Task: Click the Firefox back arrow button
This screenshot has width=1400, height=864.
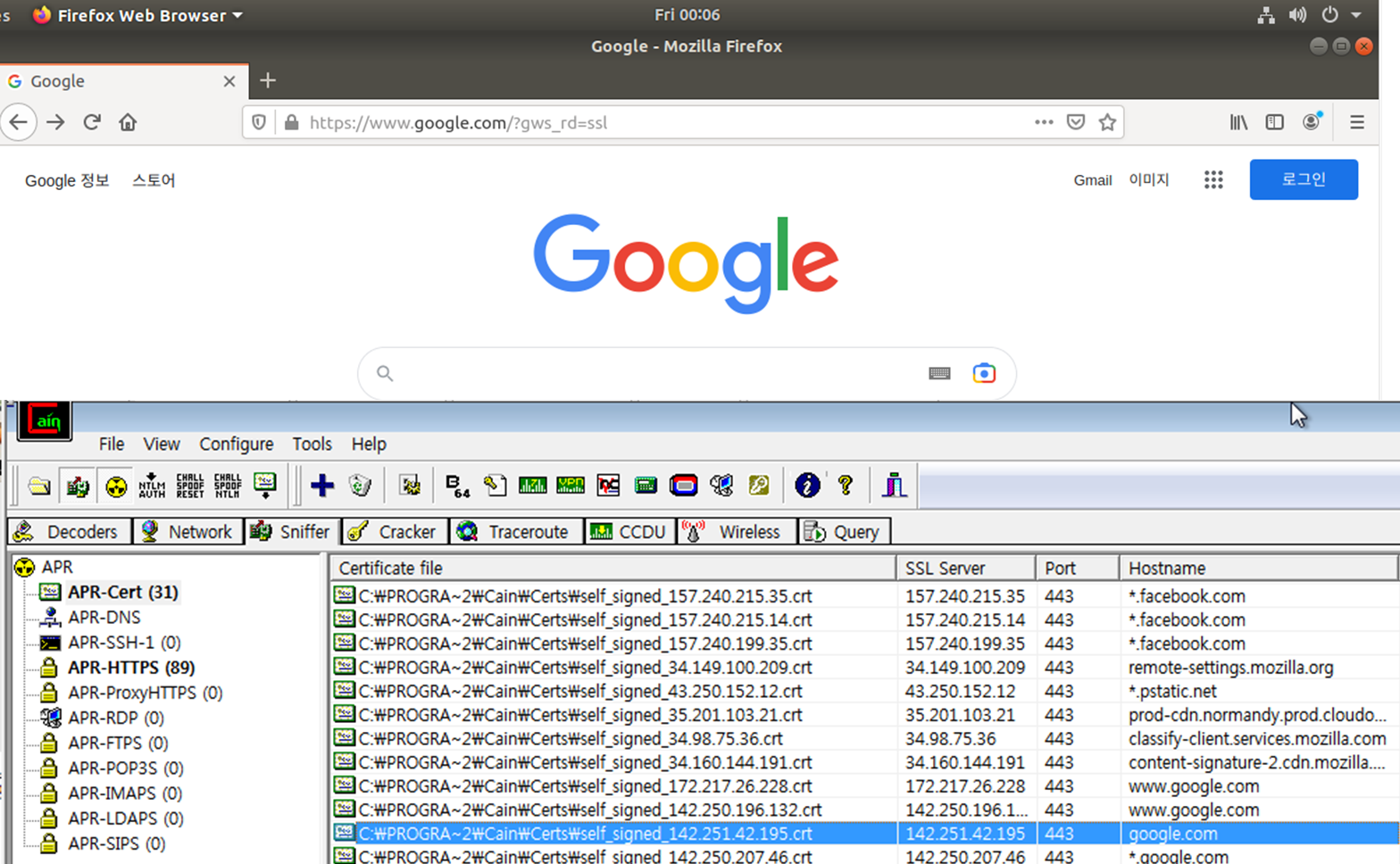Action: [x=19, y=122]
